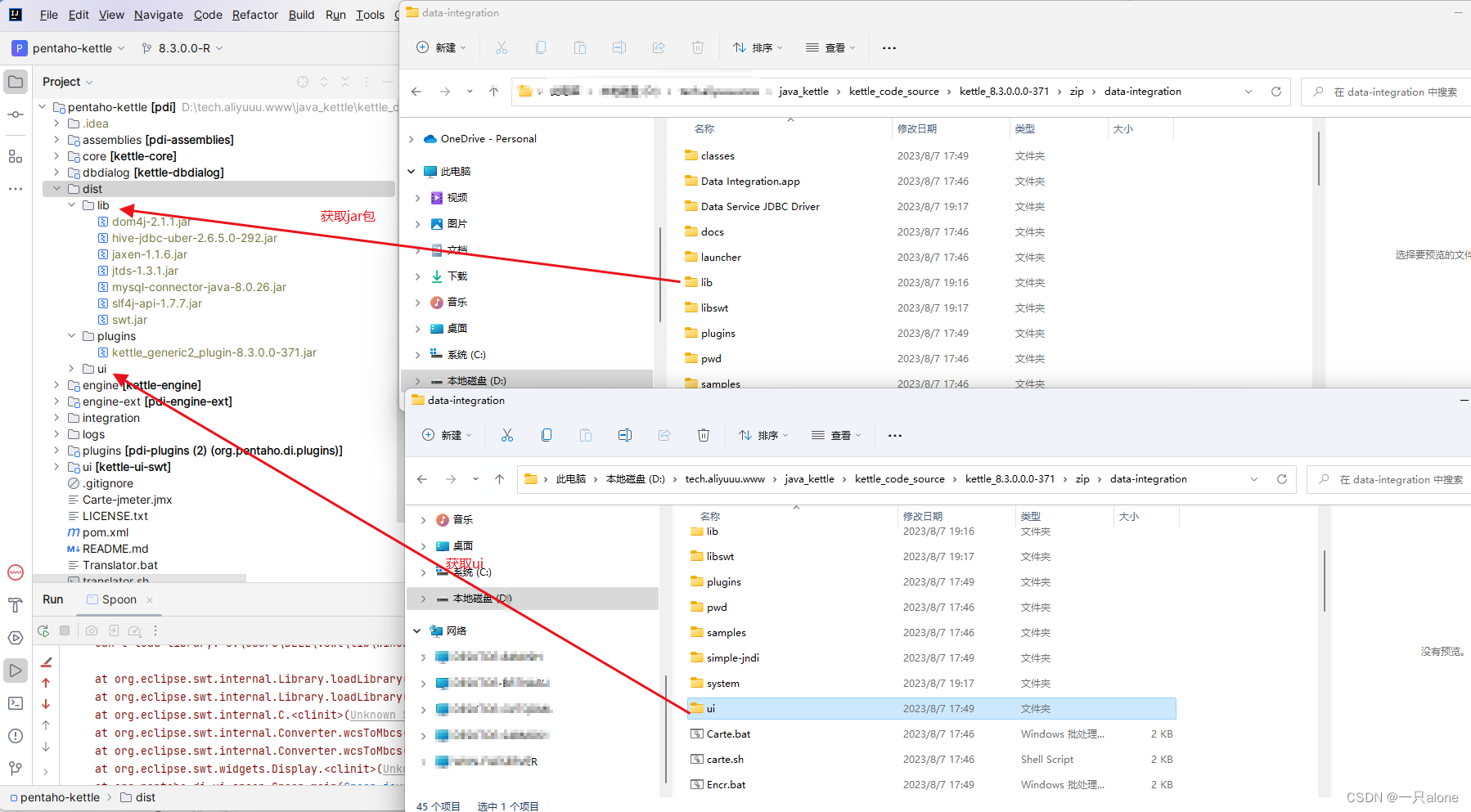Click Rename icon in lower Explorer toolbar
1471x812 pixels.
[x=625, y=435]
